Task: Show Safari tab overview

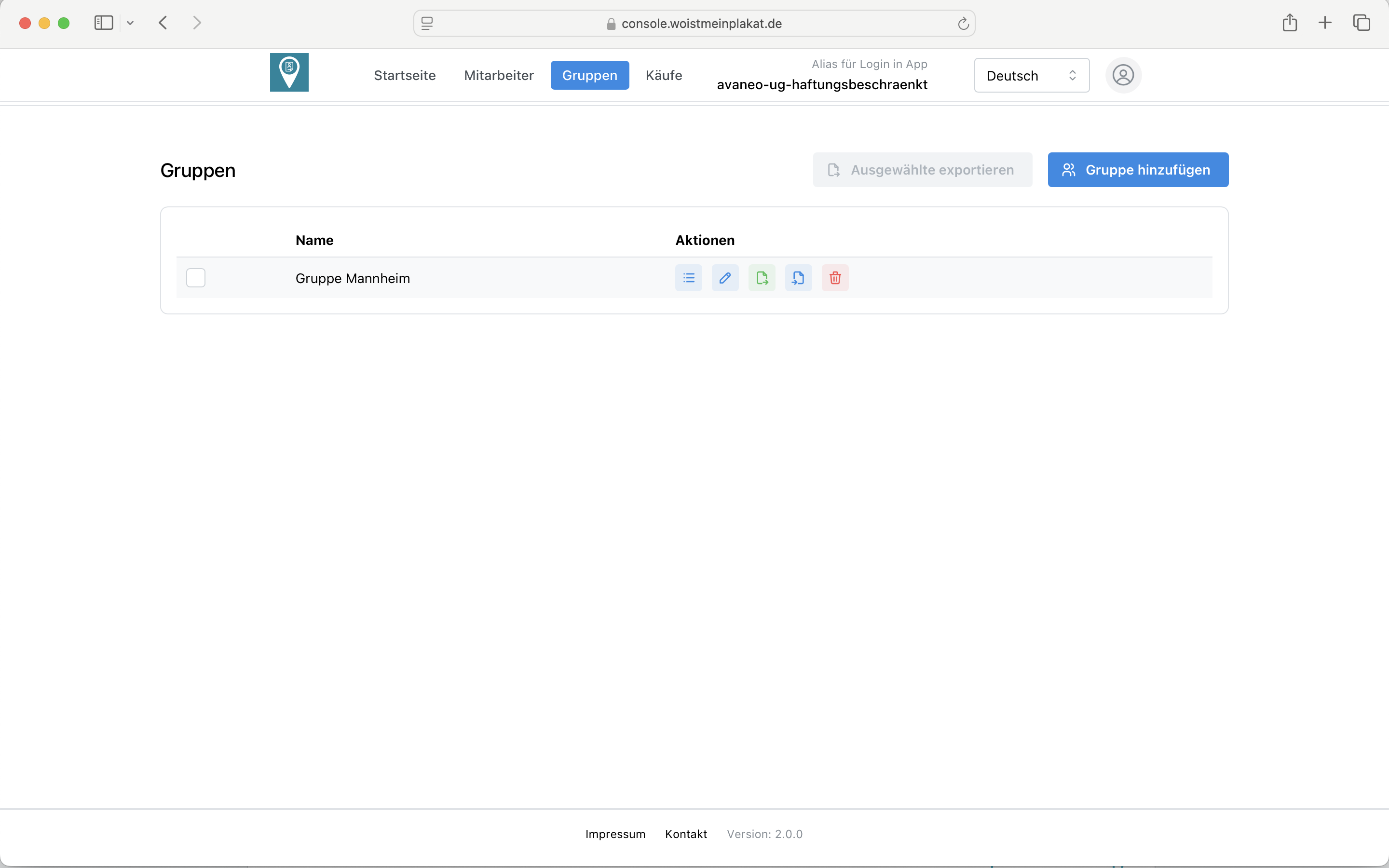Action: point(1362,23)
